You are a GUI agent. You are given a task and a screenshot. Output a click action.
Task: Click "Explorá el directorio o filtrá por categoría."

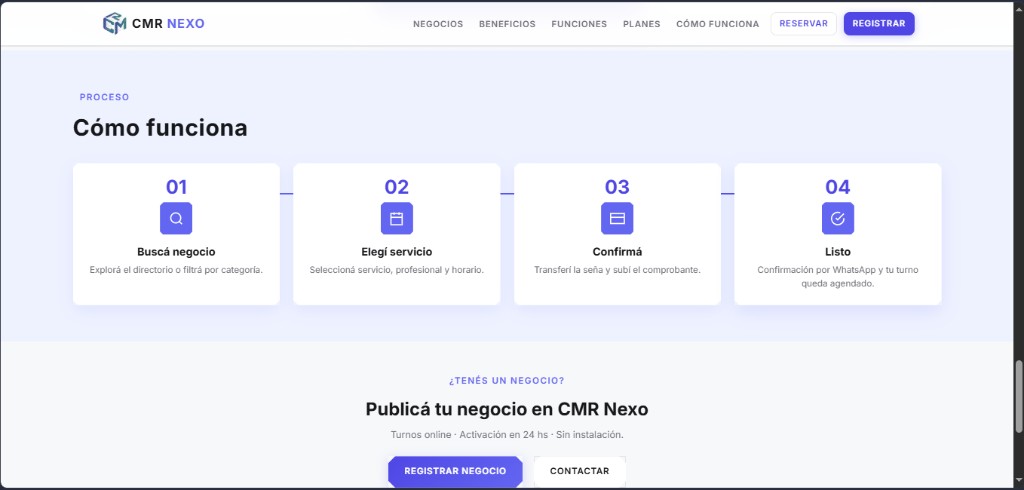[176, 270]
